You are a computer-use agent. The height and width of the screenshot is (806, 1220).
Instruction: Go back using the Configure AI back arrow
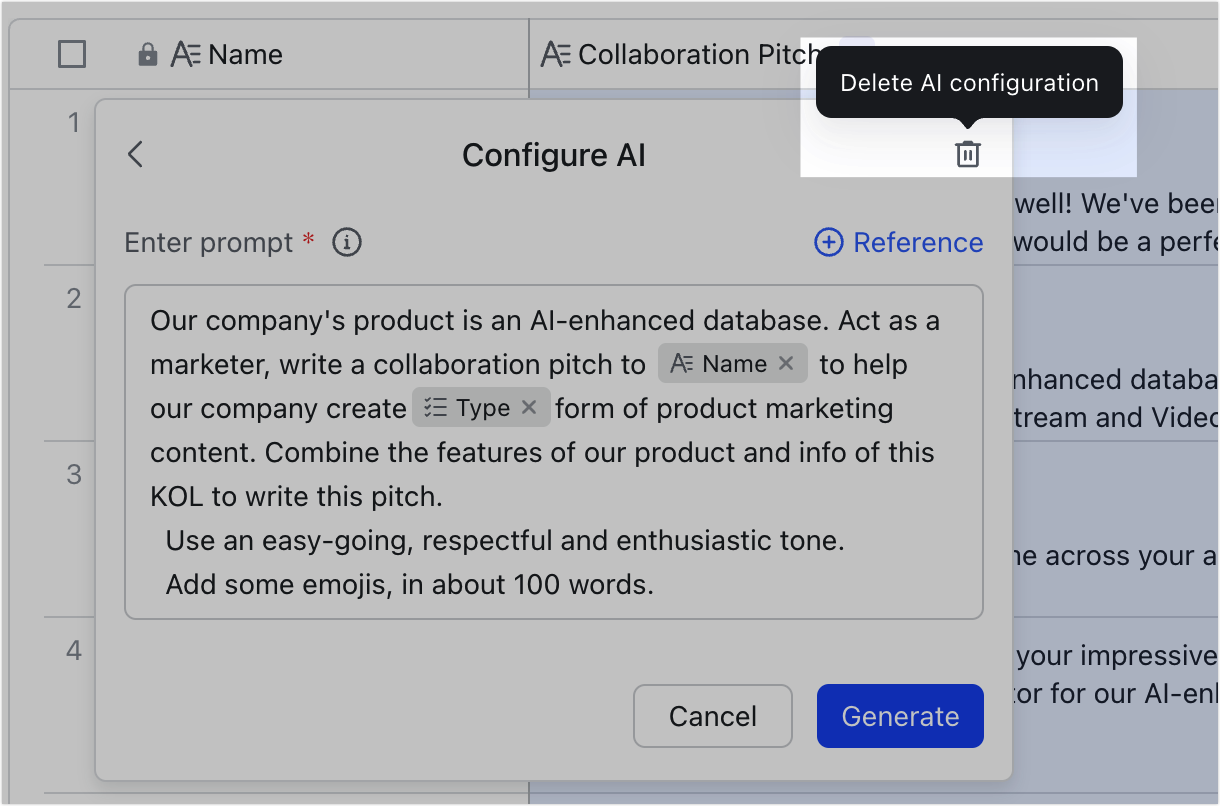point(136,154)
